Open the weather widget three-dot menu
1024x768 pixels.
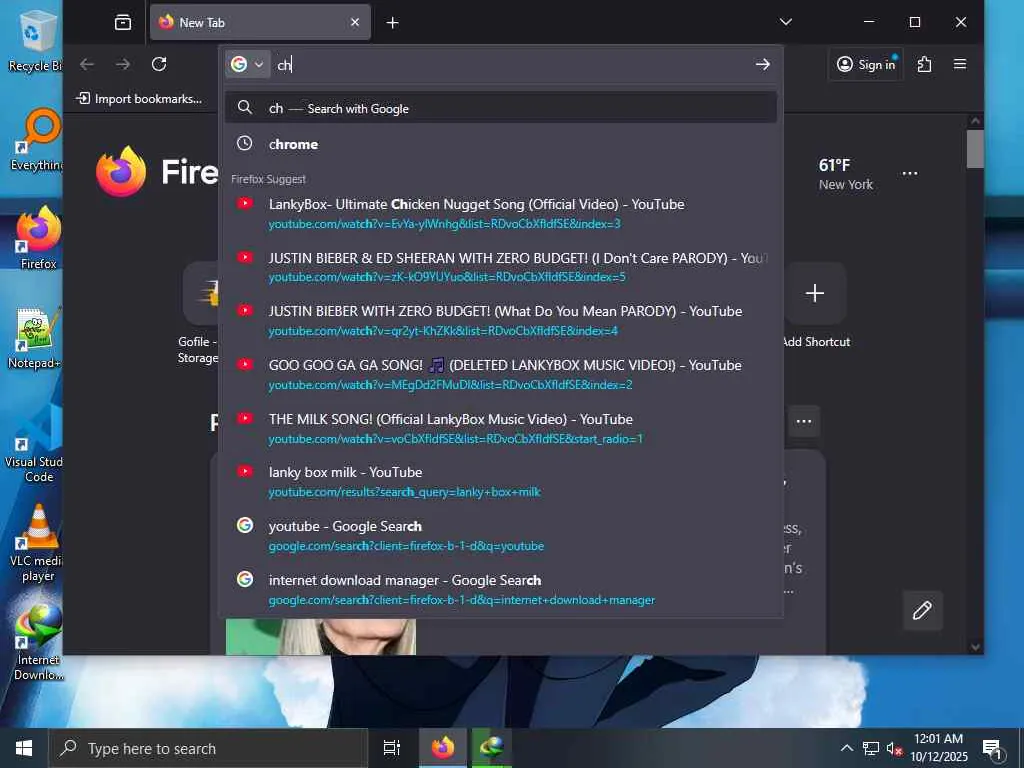pyautogui.click(x=910, y=174)
